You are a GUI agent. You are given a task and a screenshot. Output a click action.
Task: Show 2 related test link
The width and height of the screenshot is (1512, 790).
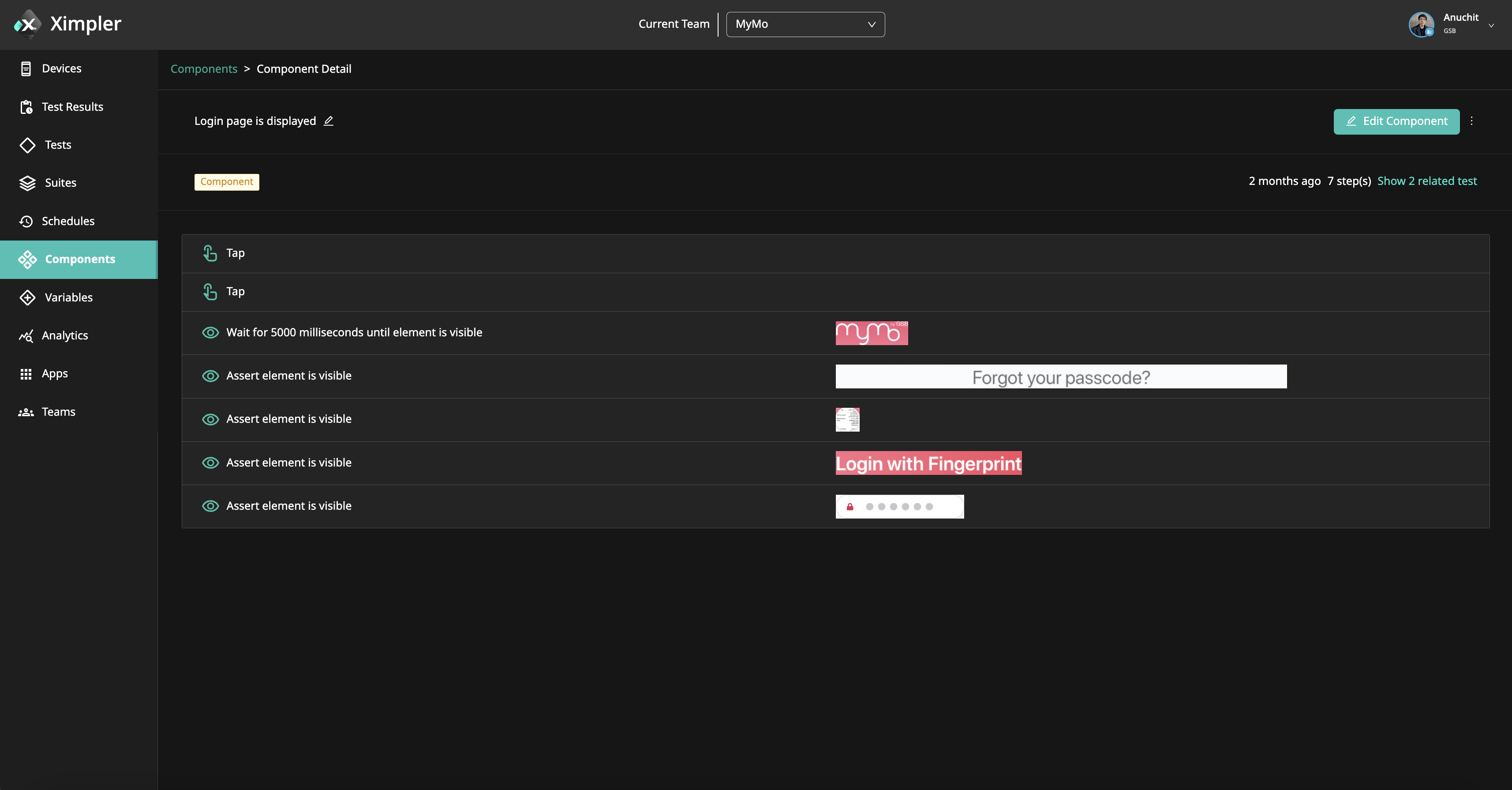point(1427,181)
